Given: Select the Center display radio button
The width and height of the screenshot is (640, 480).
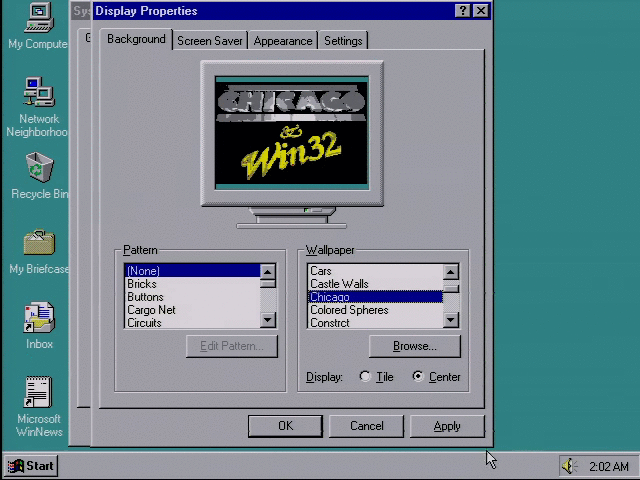Looking at the screenshot, I should click(x=418, y=376).
